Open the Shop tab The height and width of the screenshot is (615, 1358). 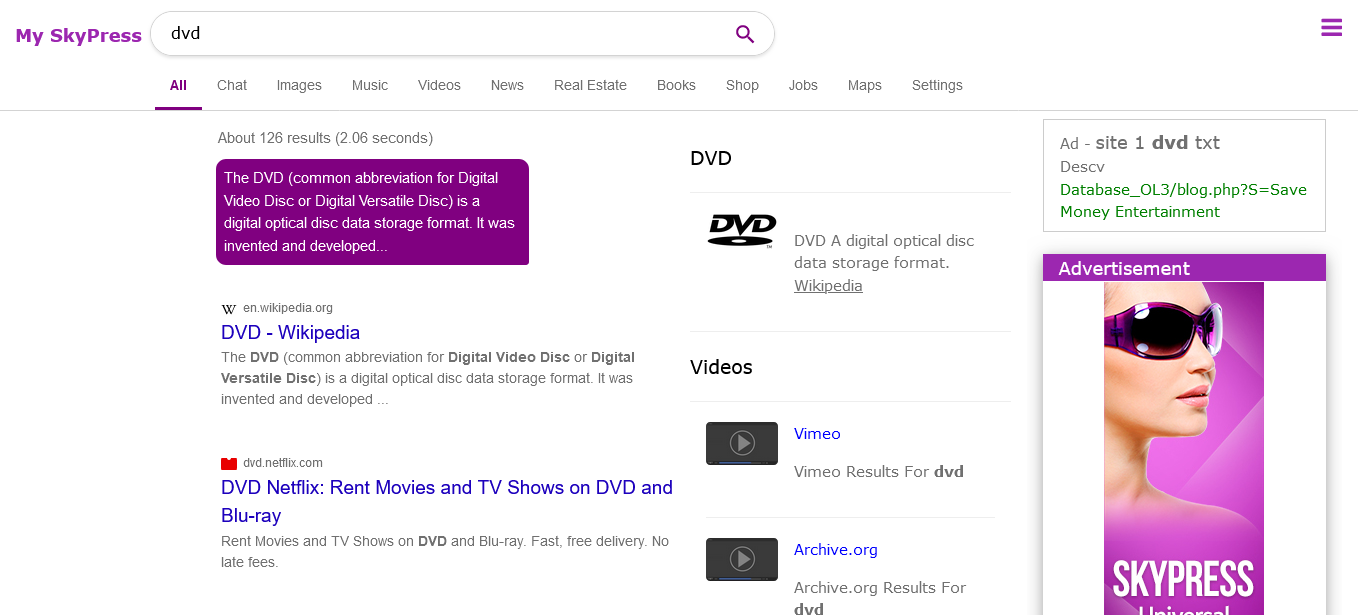742,85
